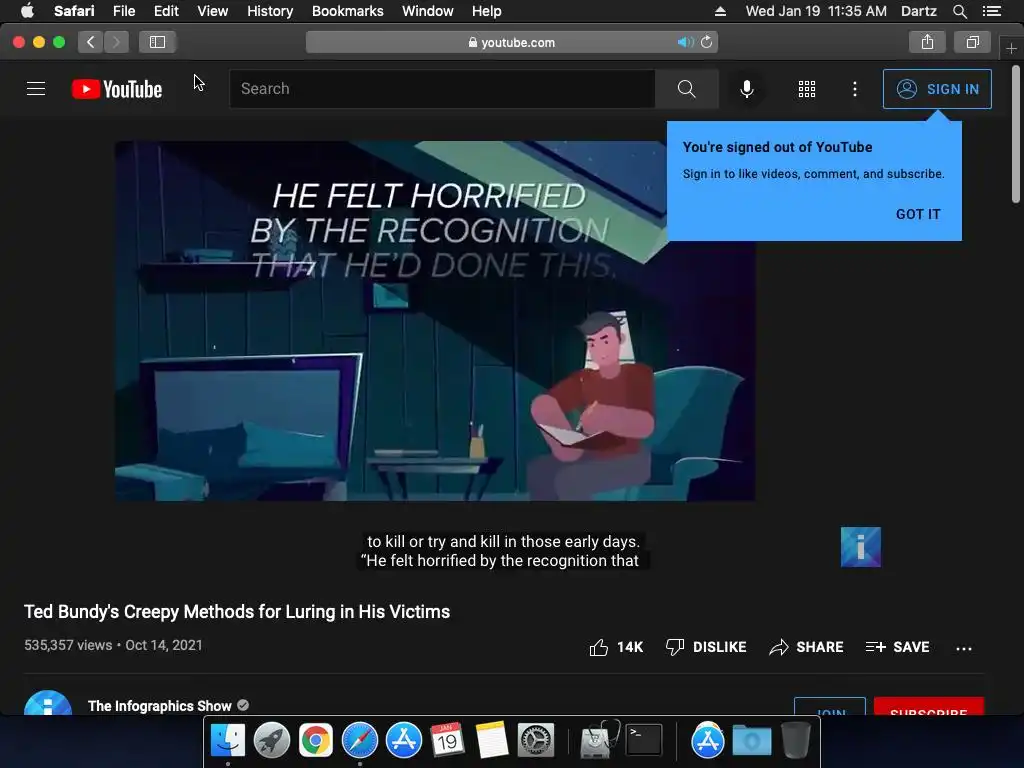Image resolution: width=1024 pixels, height=768 pixels.
Task: Show all tabs overview icon
Action: click(x=972, y=42)
